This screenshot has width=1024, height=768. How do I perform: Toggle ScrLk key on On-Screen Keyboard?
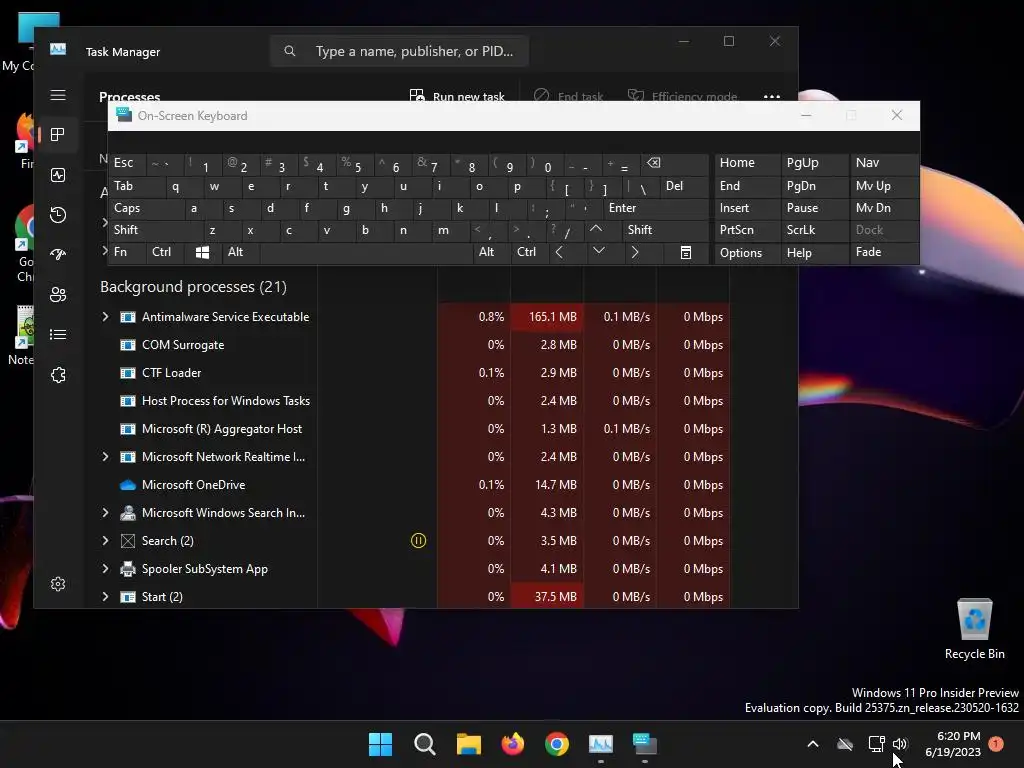click(x=814, y=230)
